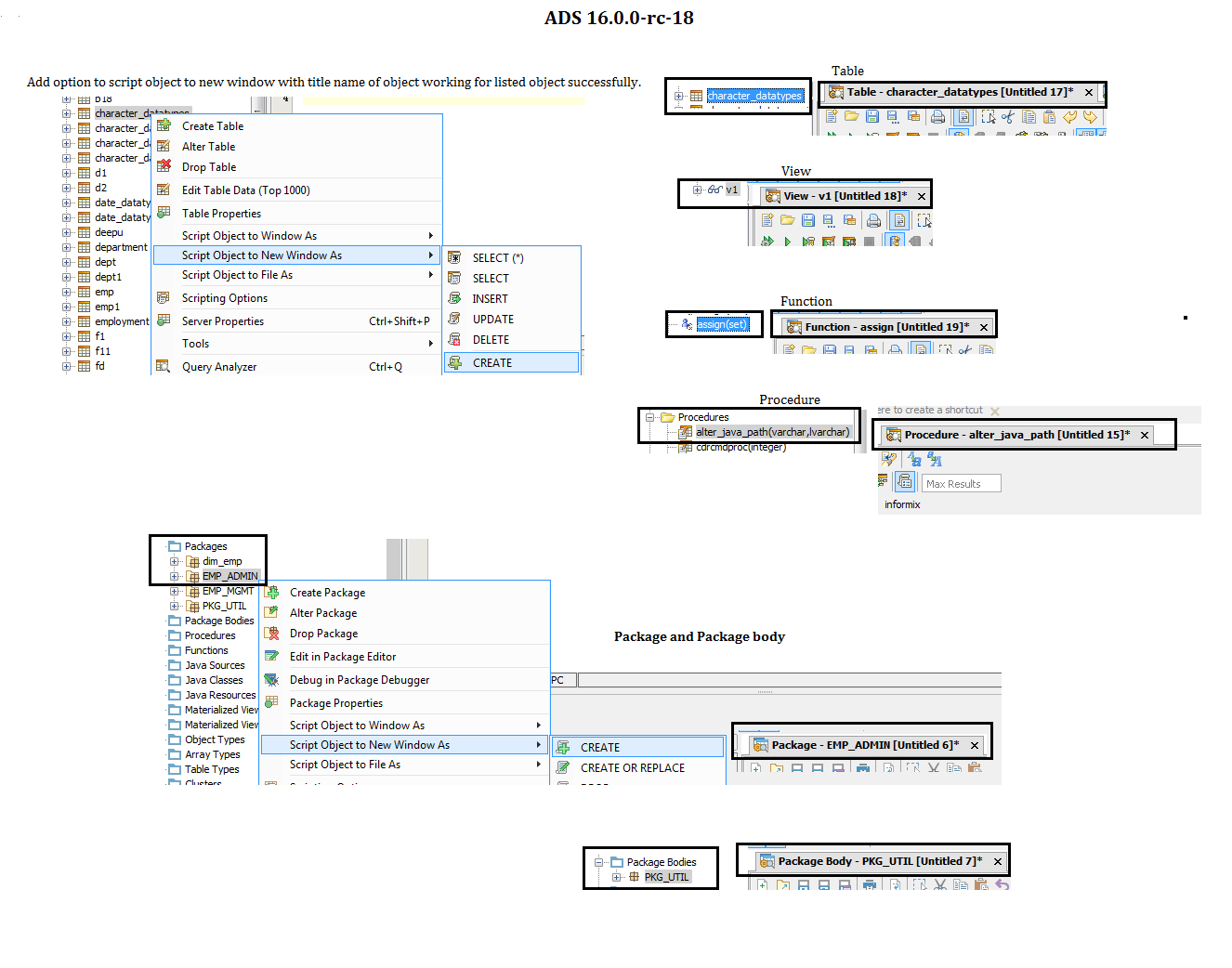
Task: Switch to Package Body - PKG_UTIL [Untitled 7] tab
Action: point(880,861)
